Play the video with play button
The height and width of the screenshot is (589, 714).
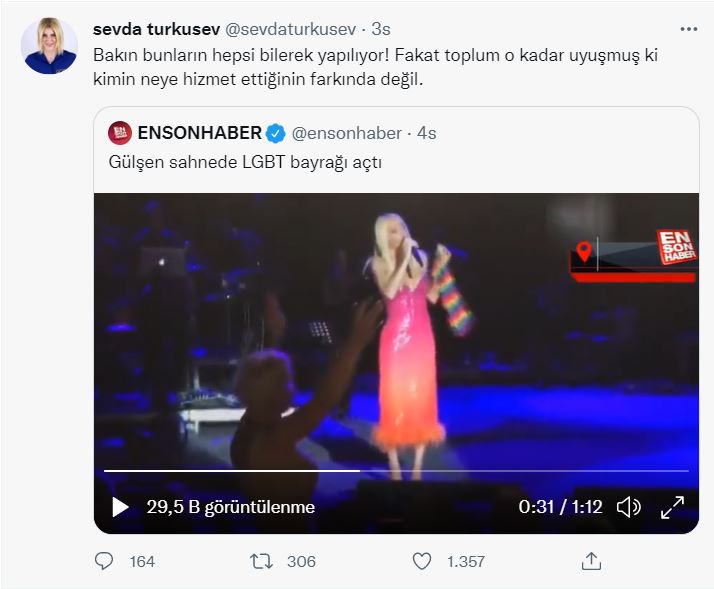[120, 507]
